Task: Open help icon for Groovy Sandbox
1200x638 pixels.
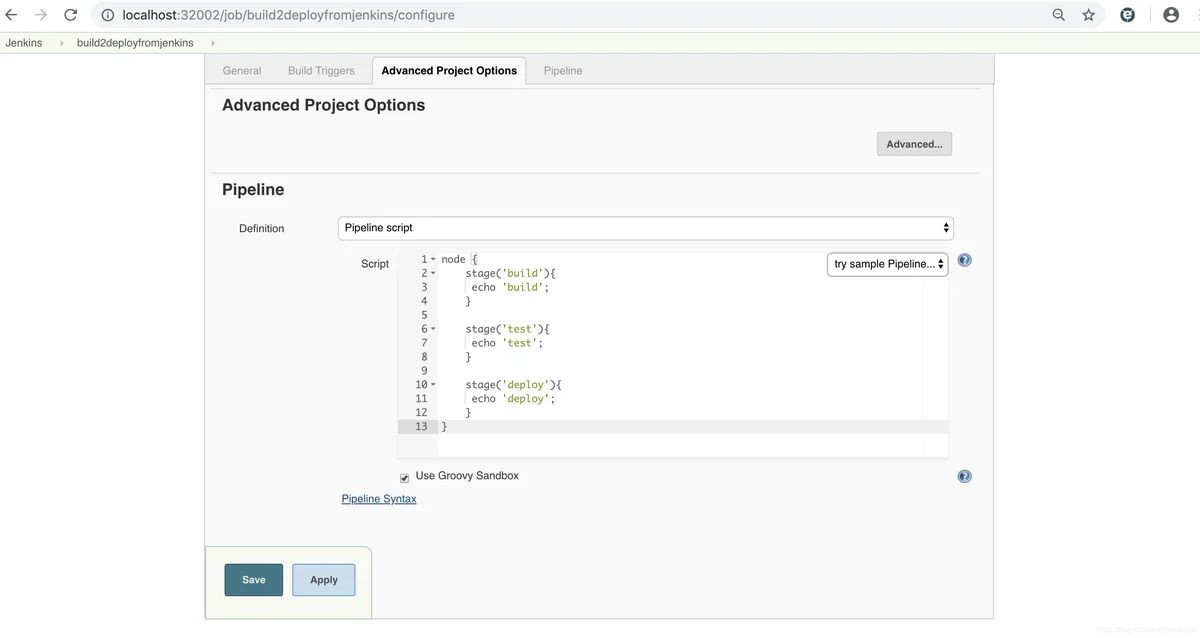Action: [x=964, y=477]
